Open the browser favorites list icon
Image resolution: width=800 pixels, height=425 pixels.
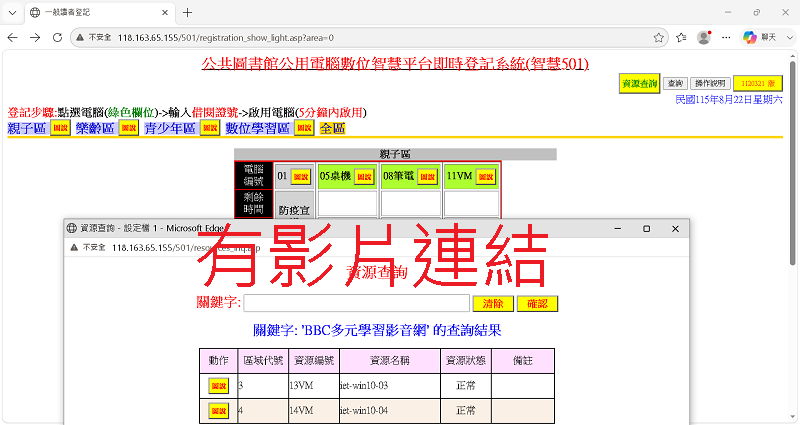[681, 38]
